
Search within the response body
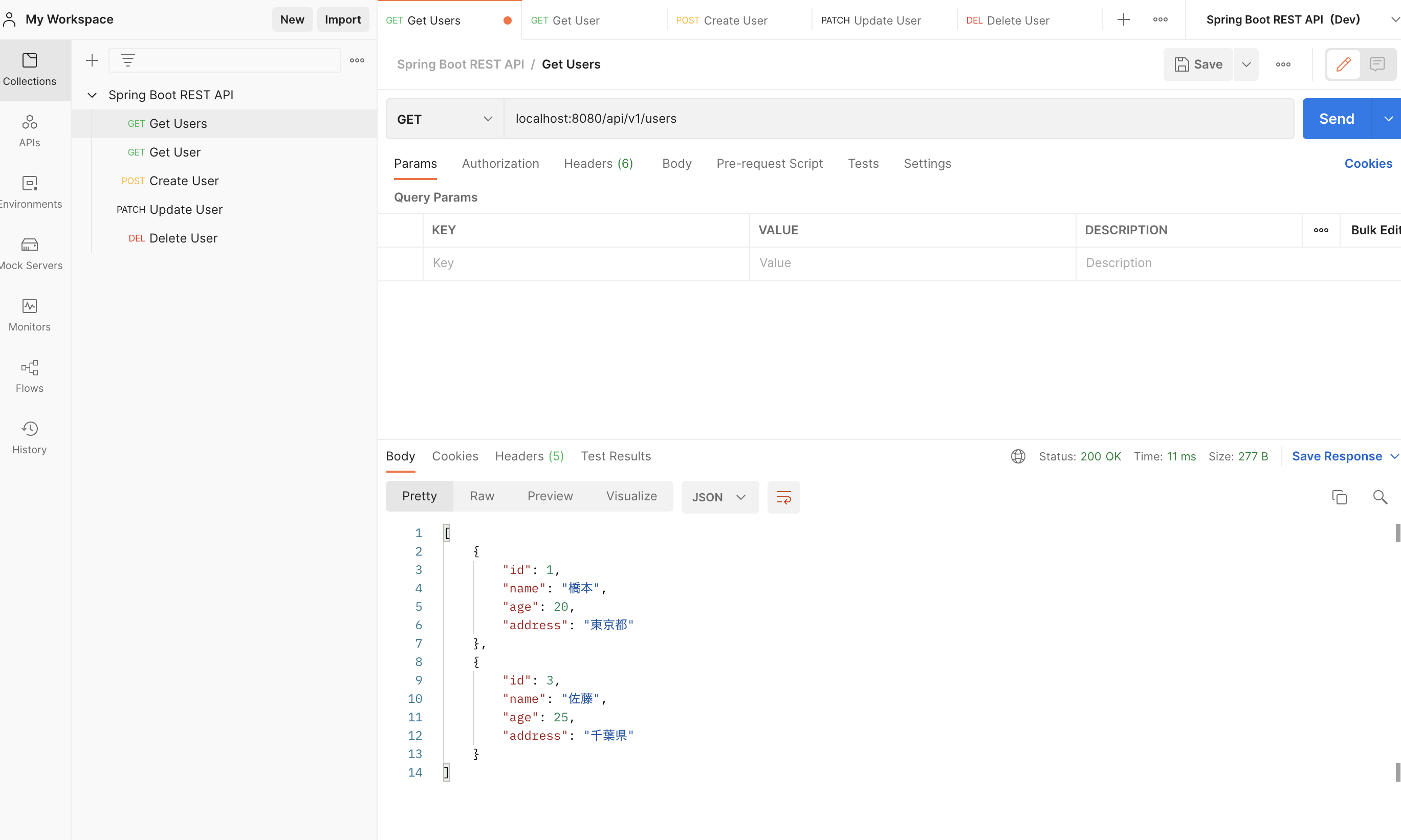pos(1381,497)
